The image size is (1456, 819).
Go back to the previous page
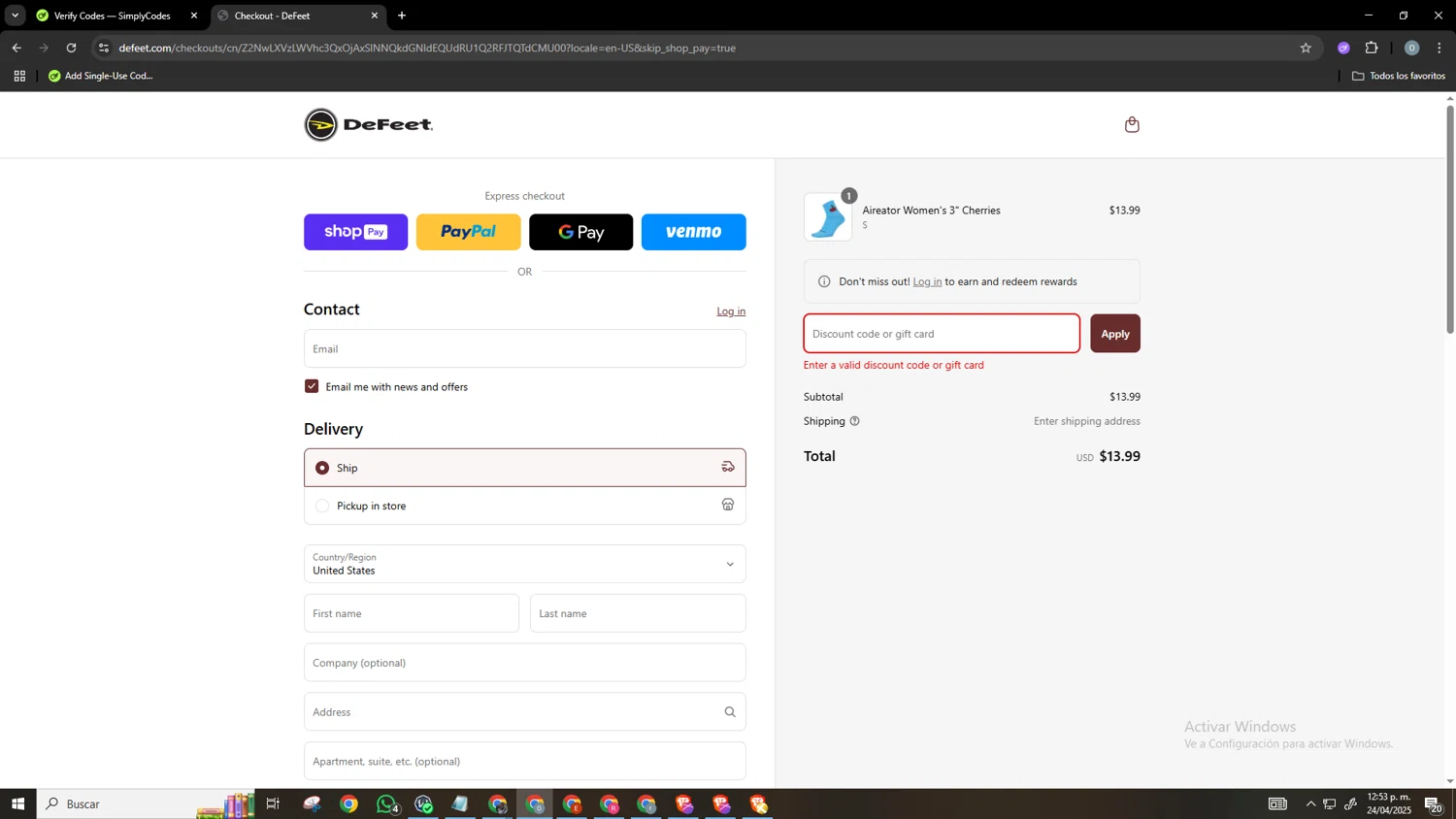[17, 48]
